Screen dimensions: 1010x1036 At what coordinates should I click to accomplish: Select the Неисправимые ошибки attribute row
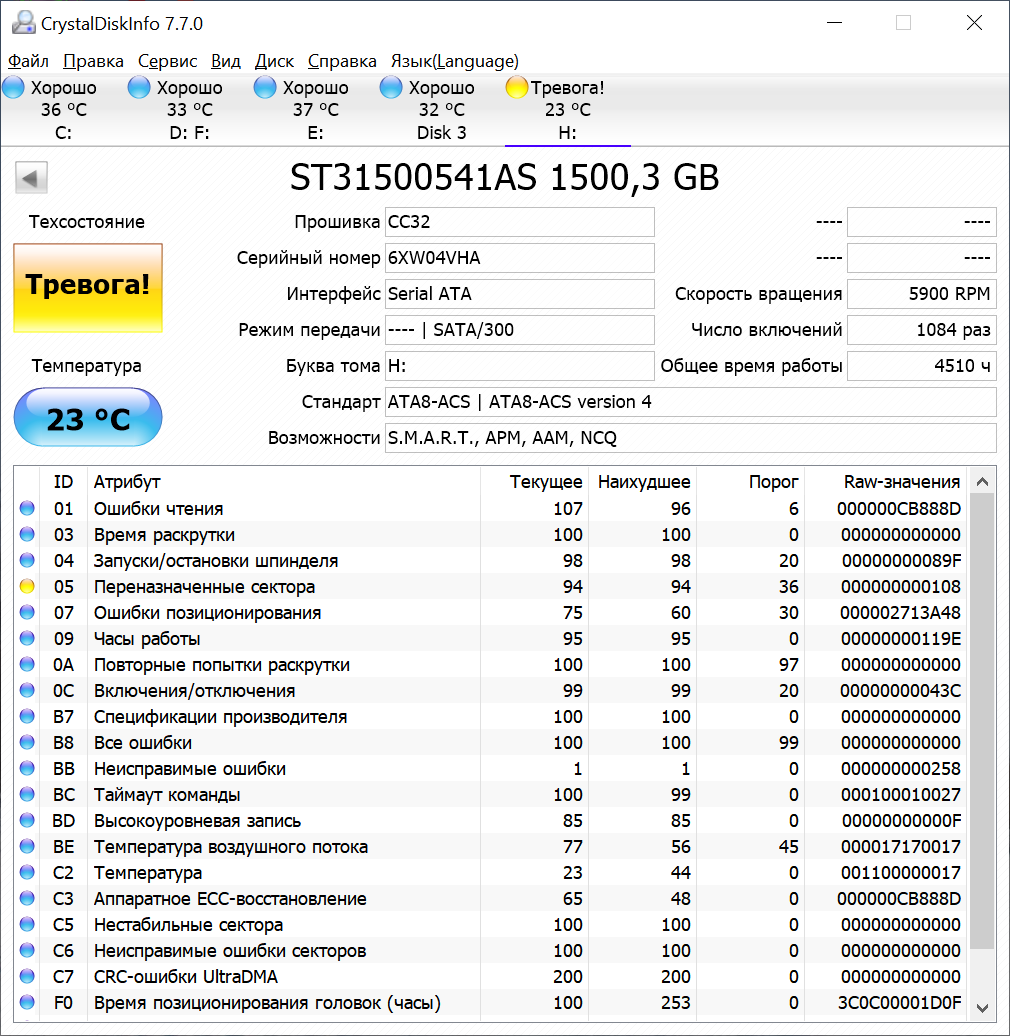click(300, 769)
